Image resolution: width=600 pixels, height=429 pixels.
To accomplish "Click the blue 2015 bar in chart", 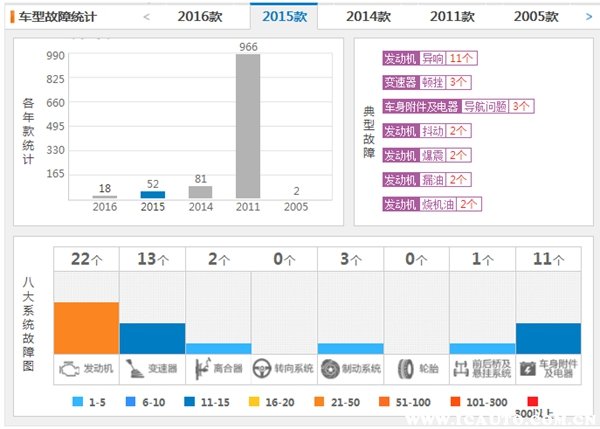I will 152,194.
